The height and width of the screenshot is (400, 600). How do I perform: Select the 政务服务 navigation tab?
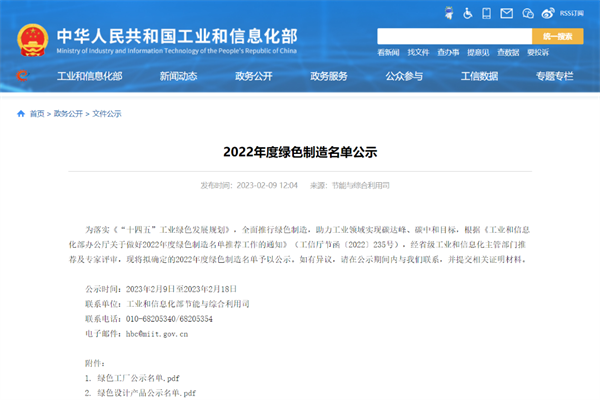click(329, 76)
